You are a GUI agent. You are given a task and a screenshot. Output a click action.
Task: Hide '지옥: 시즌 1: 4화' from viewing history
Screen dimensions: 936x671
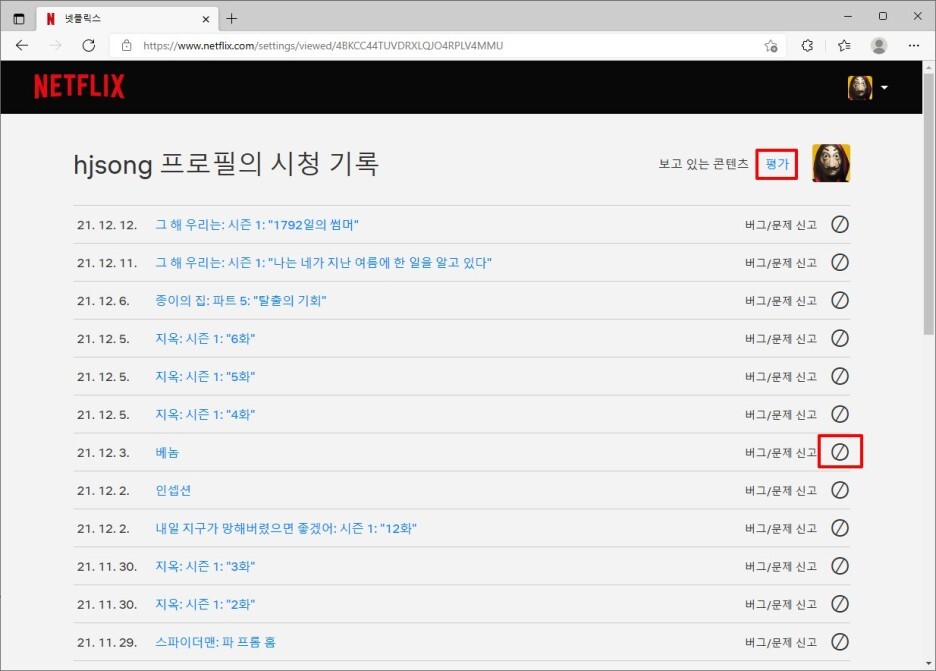(x=840, y=414)
